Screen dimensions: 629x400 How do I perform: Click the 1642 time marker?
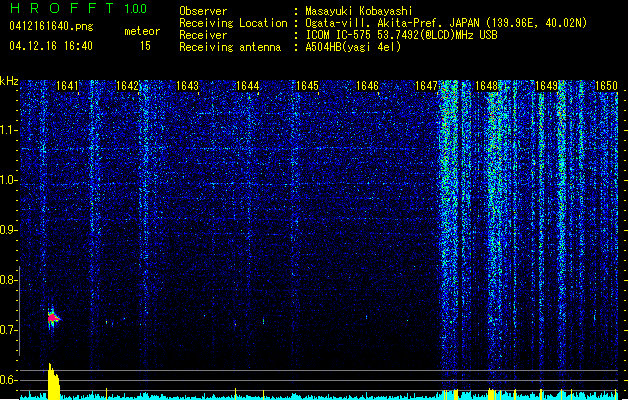point(127,86)
